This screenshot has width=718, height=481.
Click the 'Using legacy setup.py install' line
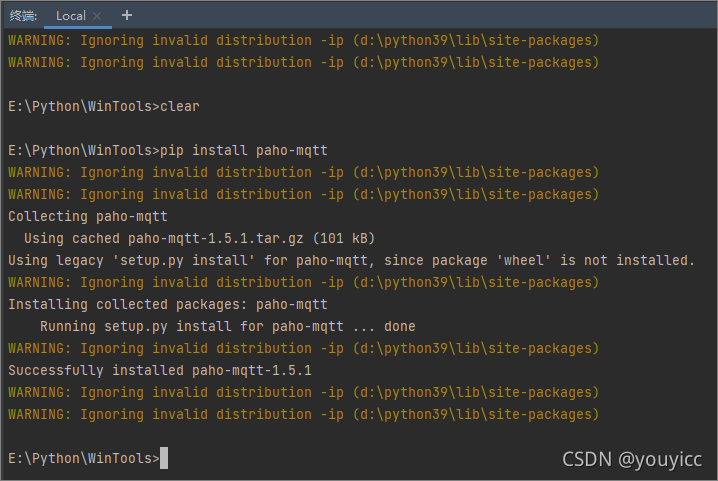coord(351,260)
